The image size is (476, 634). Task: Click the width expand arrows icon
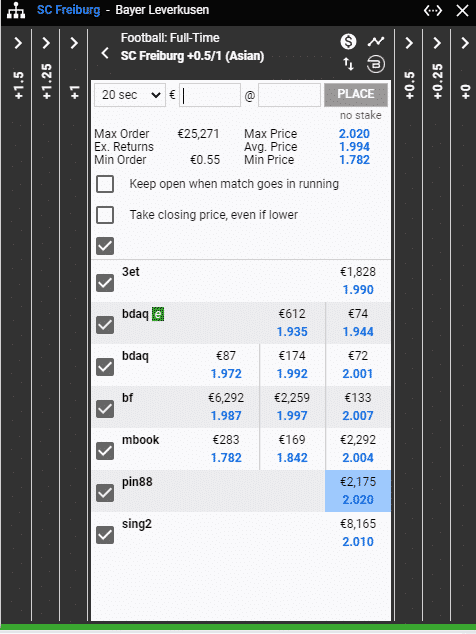(x=433, y=10)
